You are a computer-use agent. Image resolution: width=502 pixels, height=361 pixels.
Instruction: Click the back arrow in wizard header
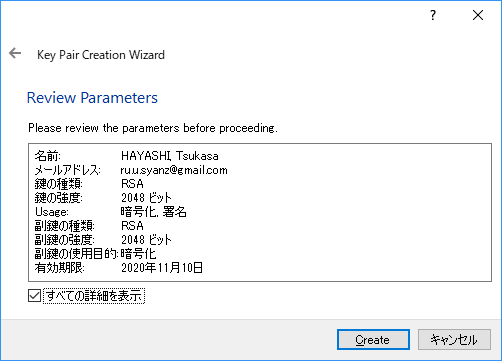tap(15, 53)
